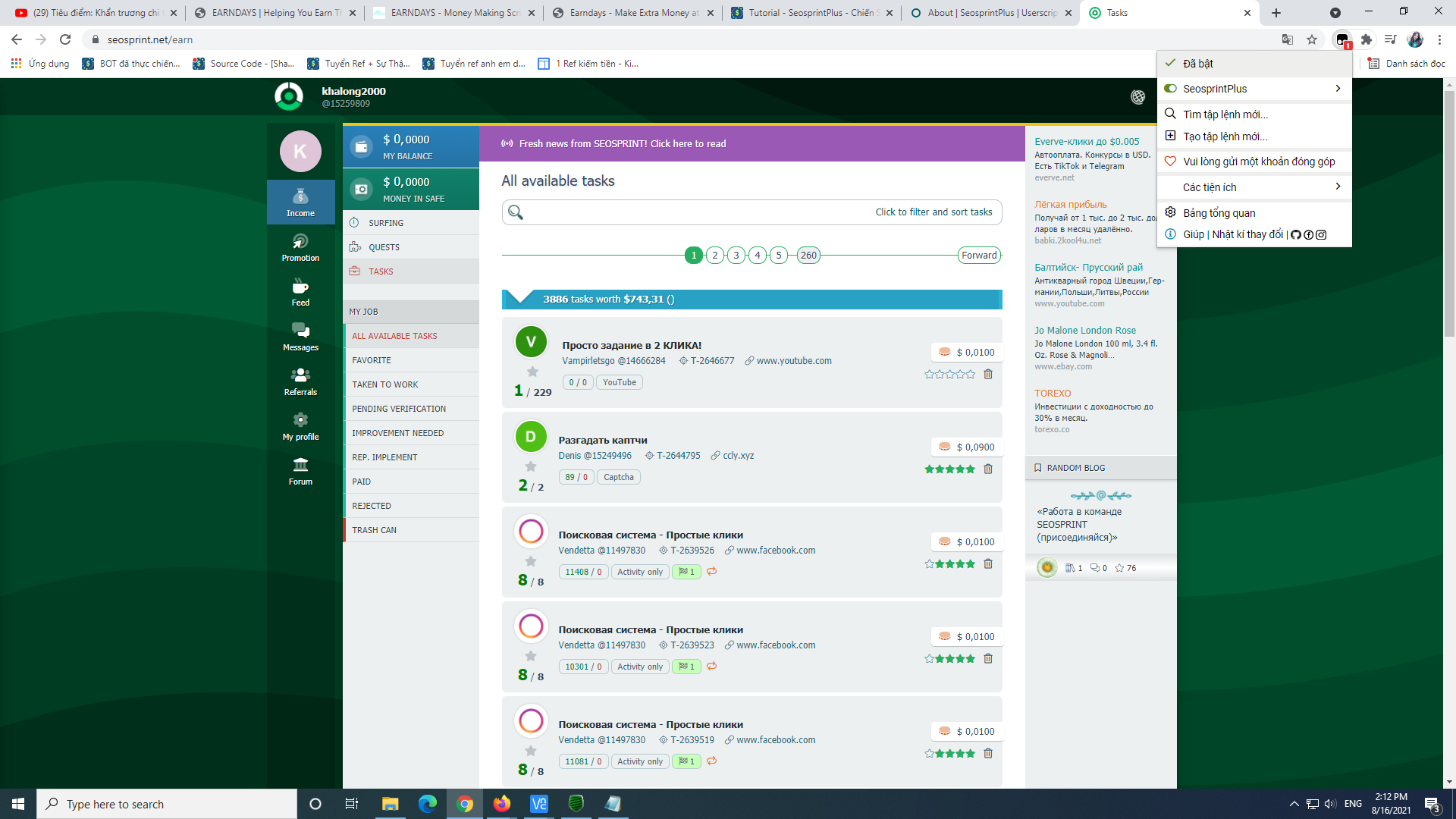Favorite the Просто задание в 2 КЛИКА task star
This screenshot has width=1456, height=819.
532,372
